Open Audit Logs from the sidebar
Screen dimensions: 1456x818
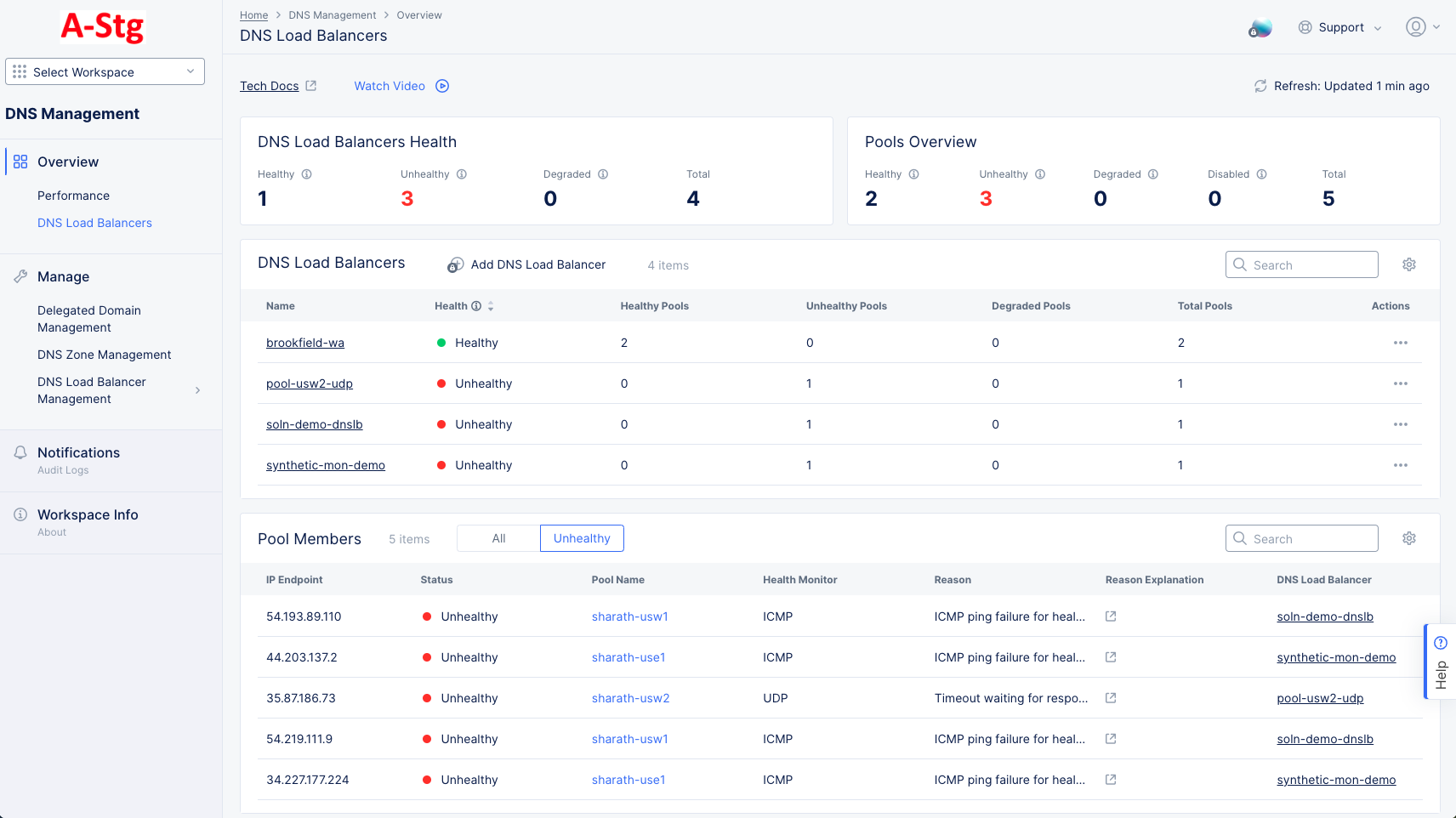tap(63, 469)
